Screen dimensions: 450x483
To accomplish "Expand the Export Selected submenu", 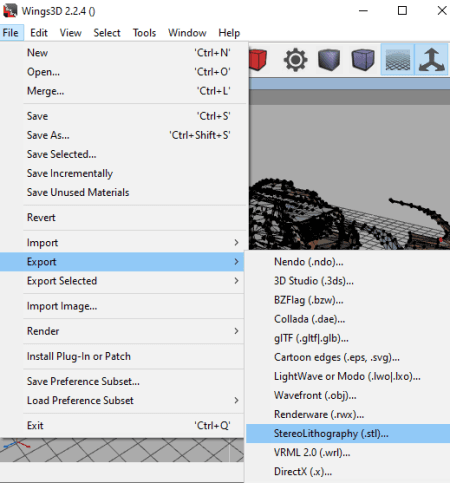I will coord(123,281).
